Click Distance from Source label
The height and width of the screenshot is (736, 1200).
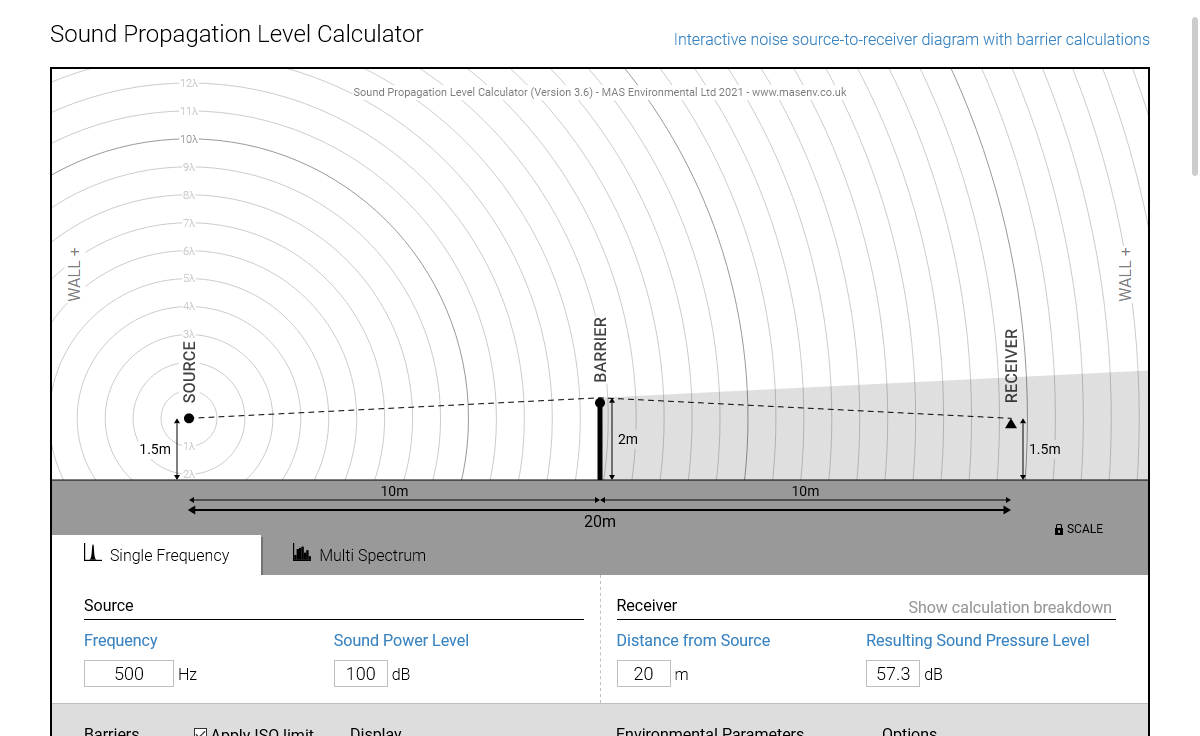693,640
